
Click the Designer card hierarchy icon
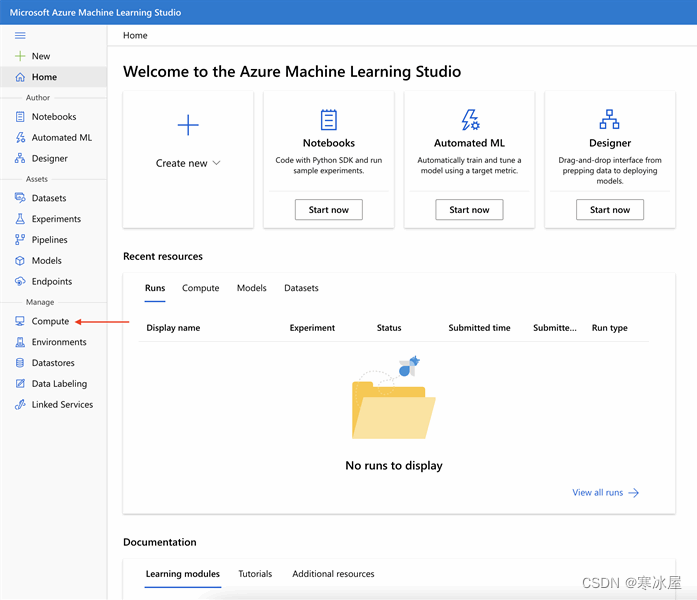coord(609,120)
